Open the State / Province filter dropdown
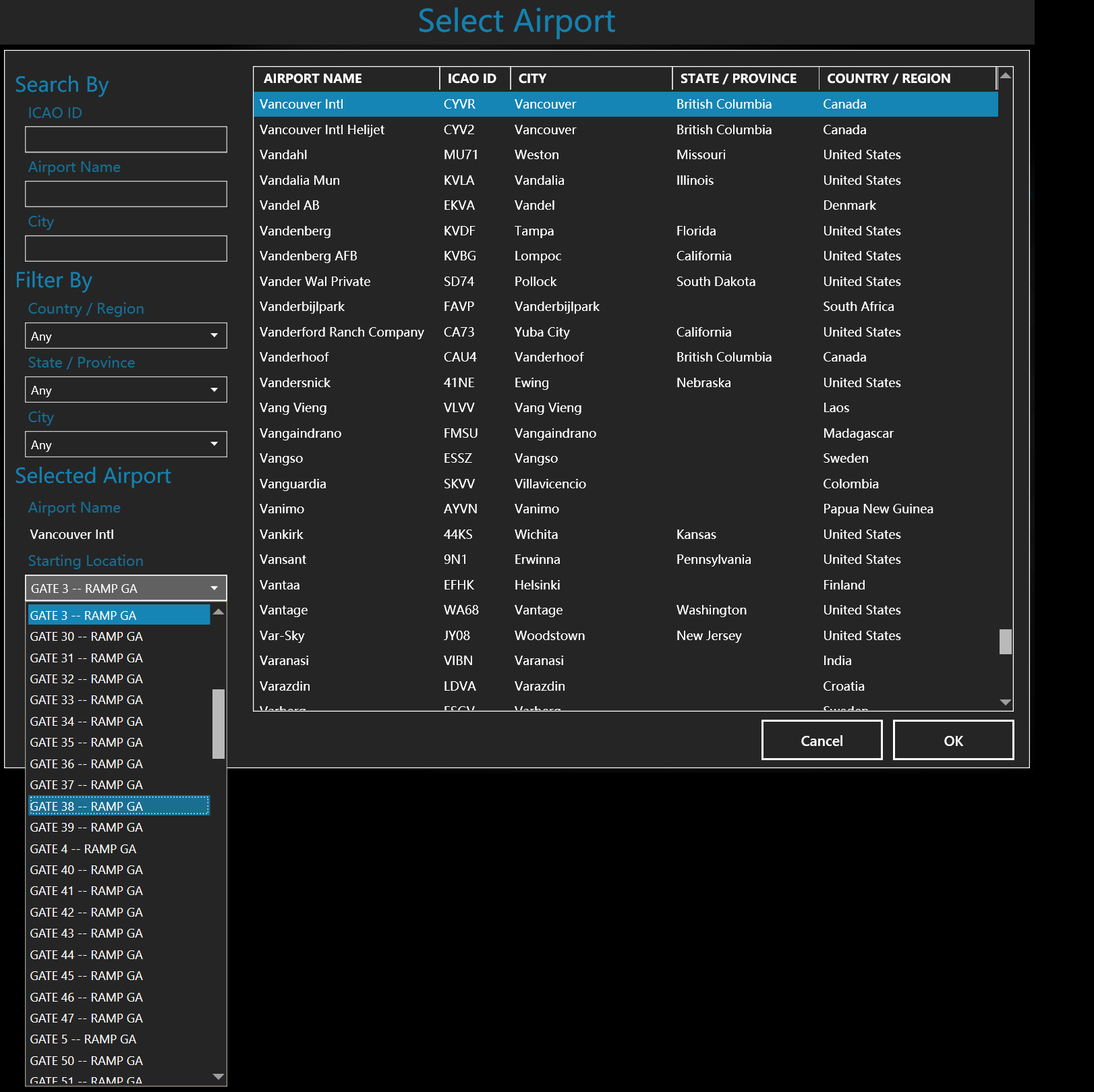The image size is (1094, 1092). 125,390
